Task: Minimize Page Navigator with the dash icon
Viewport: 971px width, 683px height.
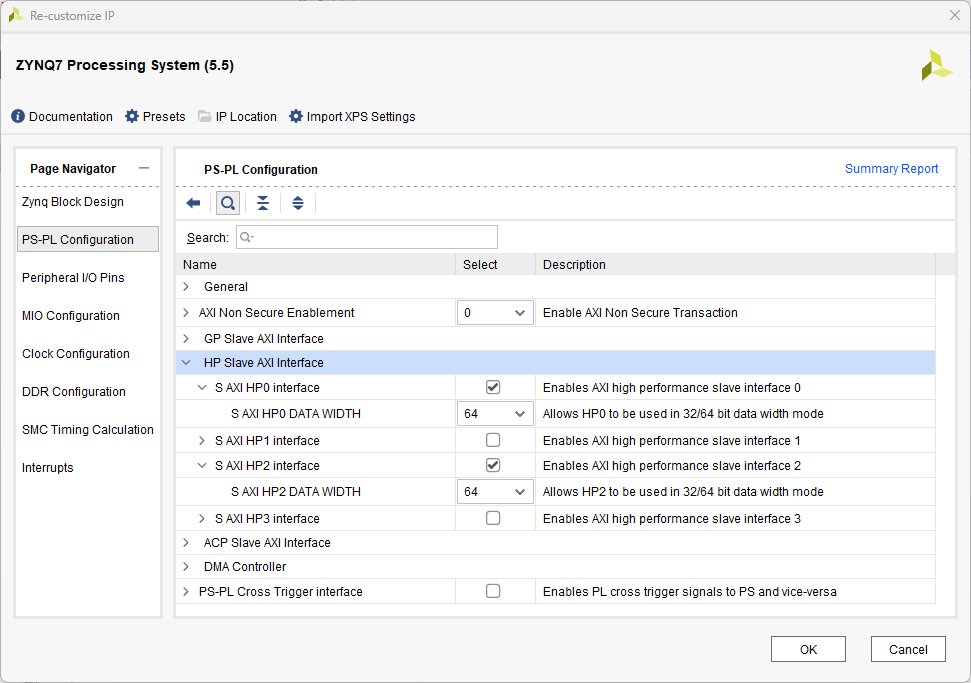Action: tap(144, 168)
